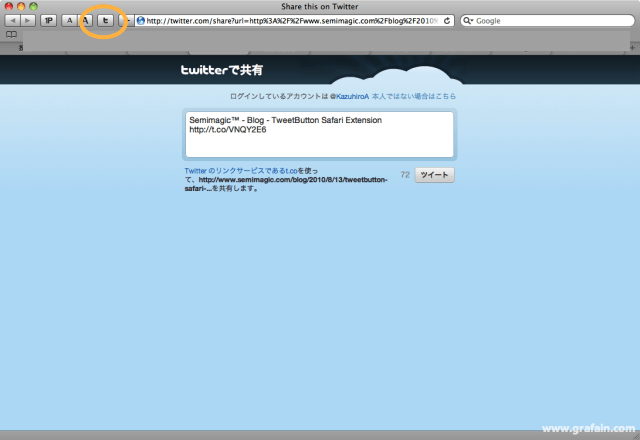Zoom the window with green button

[x=33, y=6]
